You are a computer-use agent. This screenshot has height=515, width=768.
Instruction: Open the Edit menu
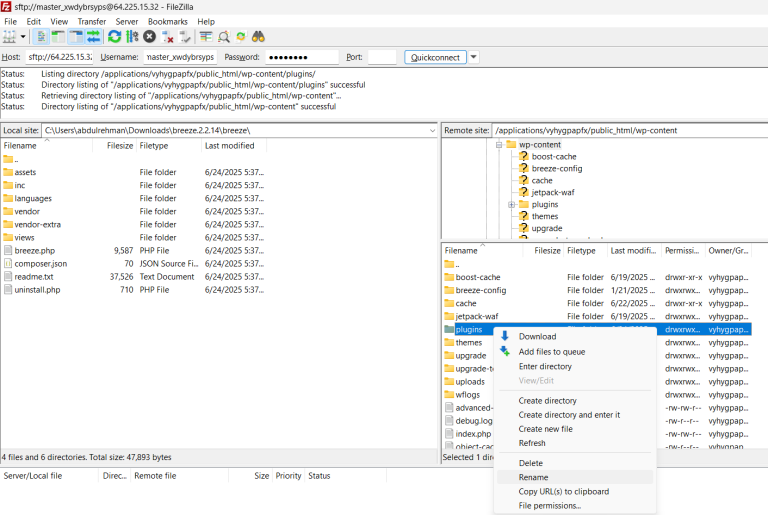click(33, 22)
